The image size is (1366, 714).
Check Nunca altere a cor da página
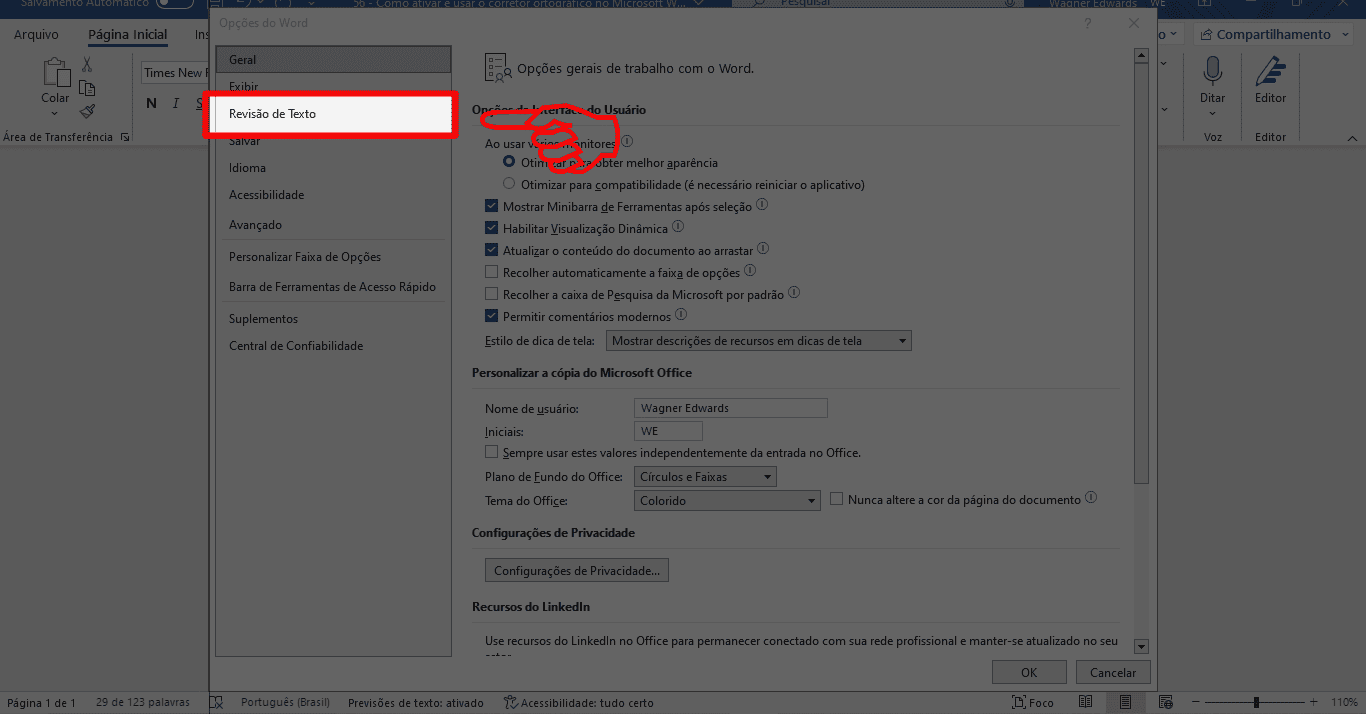point(837,499)
